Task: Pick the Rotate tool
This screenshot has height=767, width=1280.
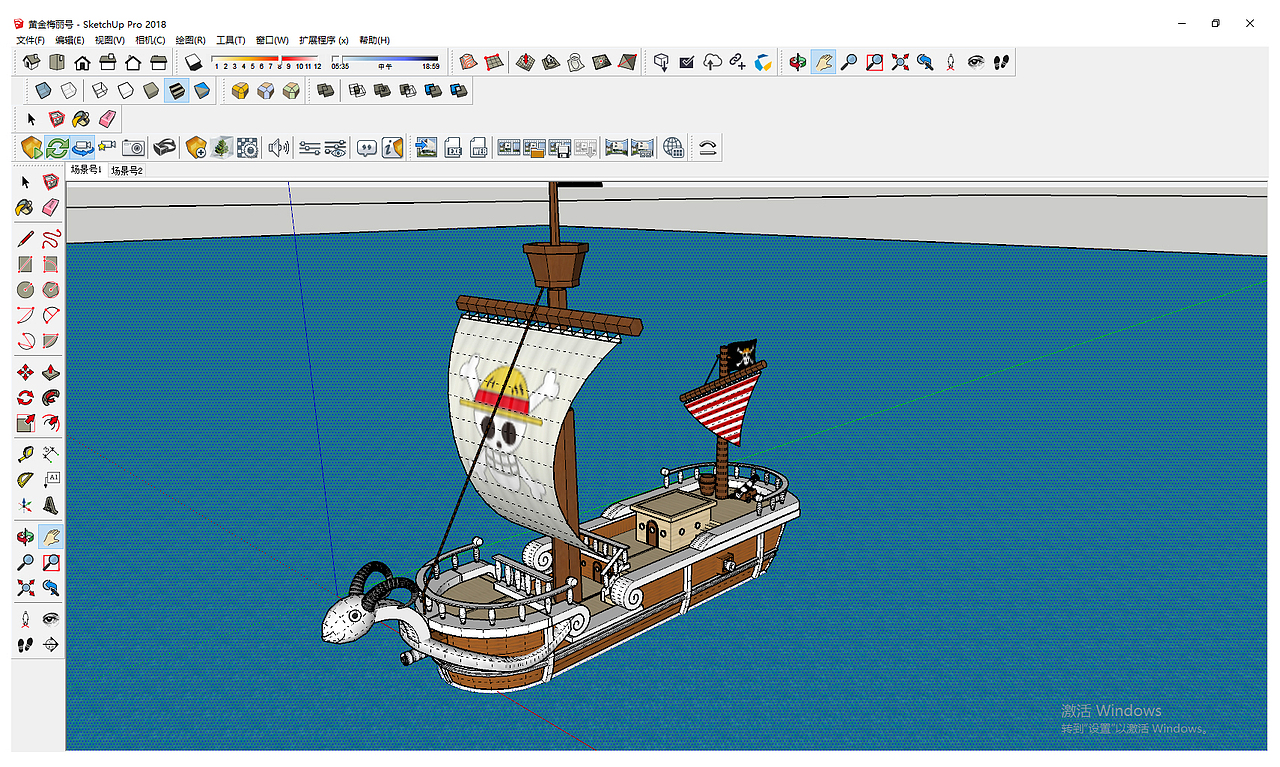Action: coord(25,398)
